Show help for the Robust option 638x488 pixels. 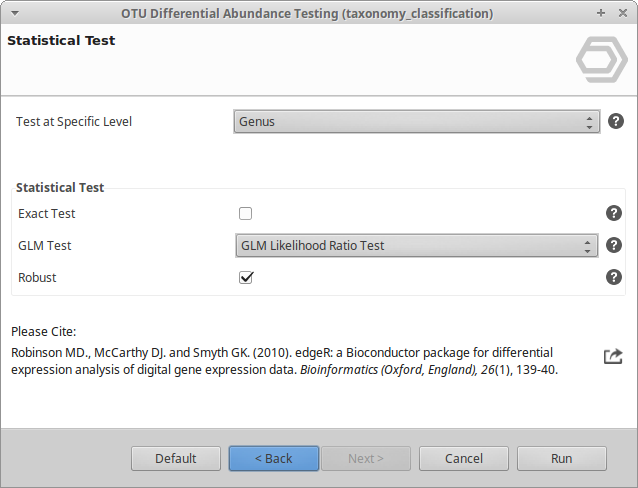(614, 277)
